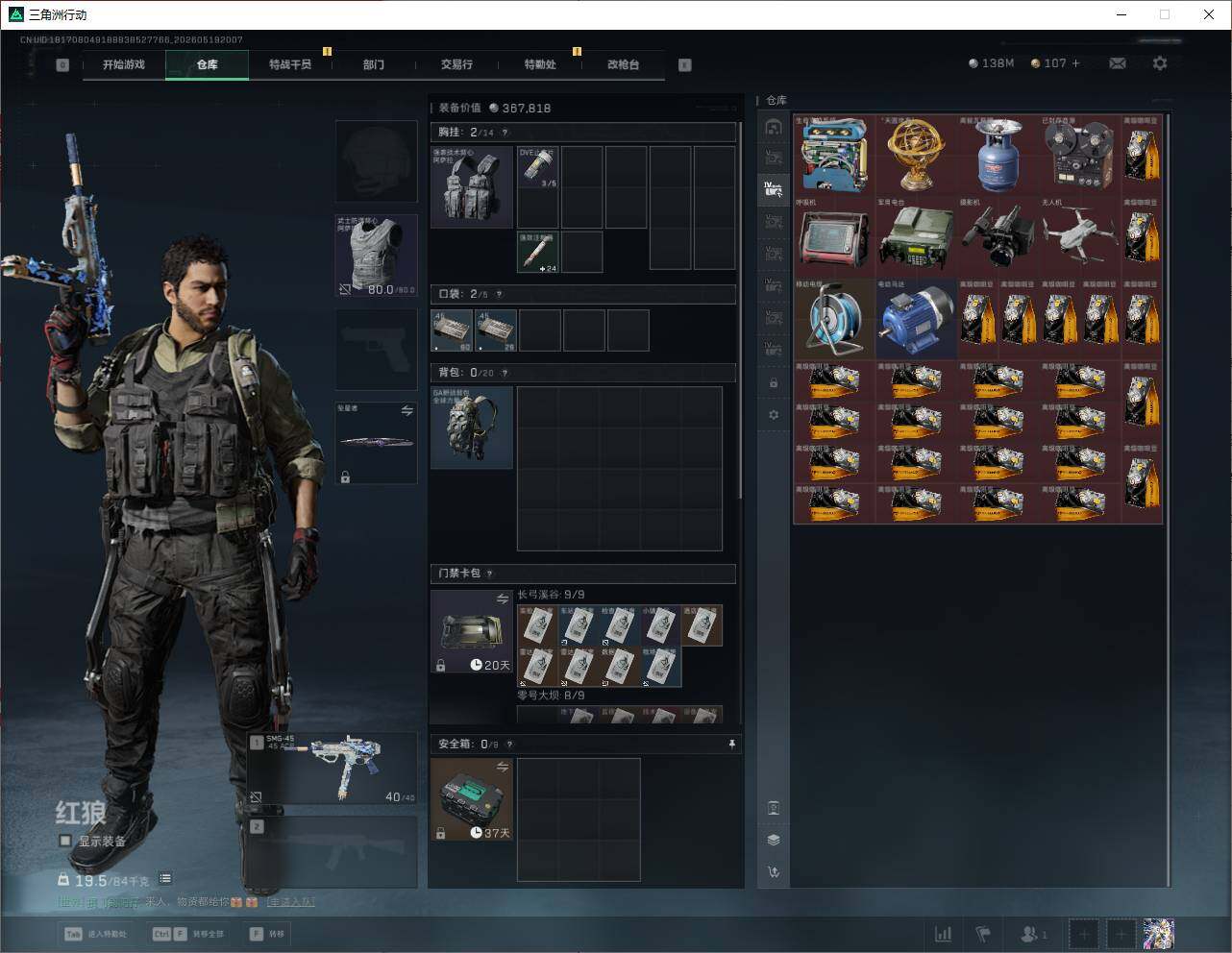Select the highlighted IV storage box in sidebar

click(774, 189)
